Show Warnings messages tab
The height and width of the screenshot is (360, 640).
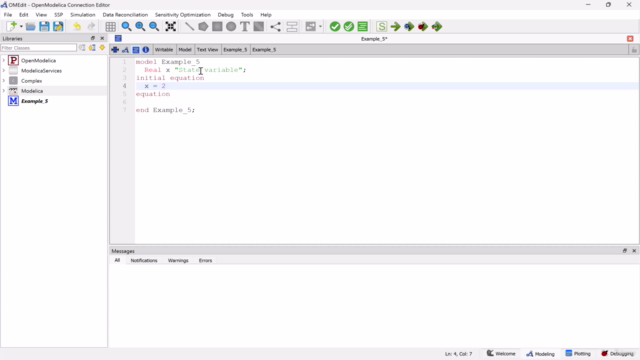[178, 260]
